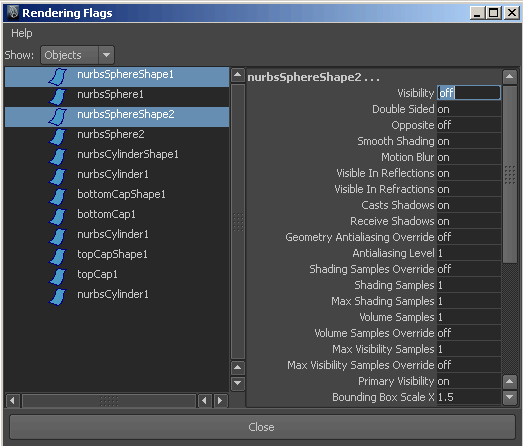The height and width of the screenshot is (446, 523).
Task: Toggle the Casts Shadows value field
Action: tap(469, 205)
